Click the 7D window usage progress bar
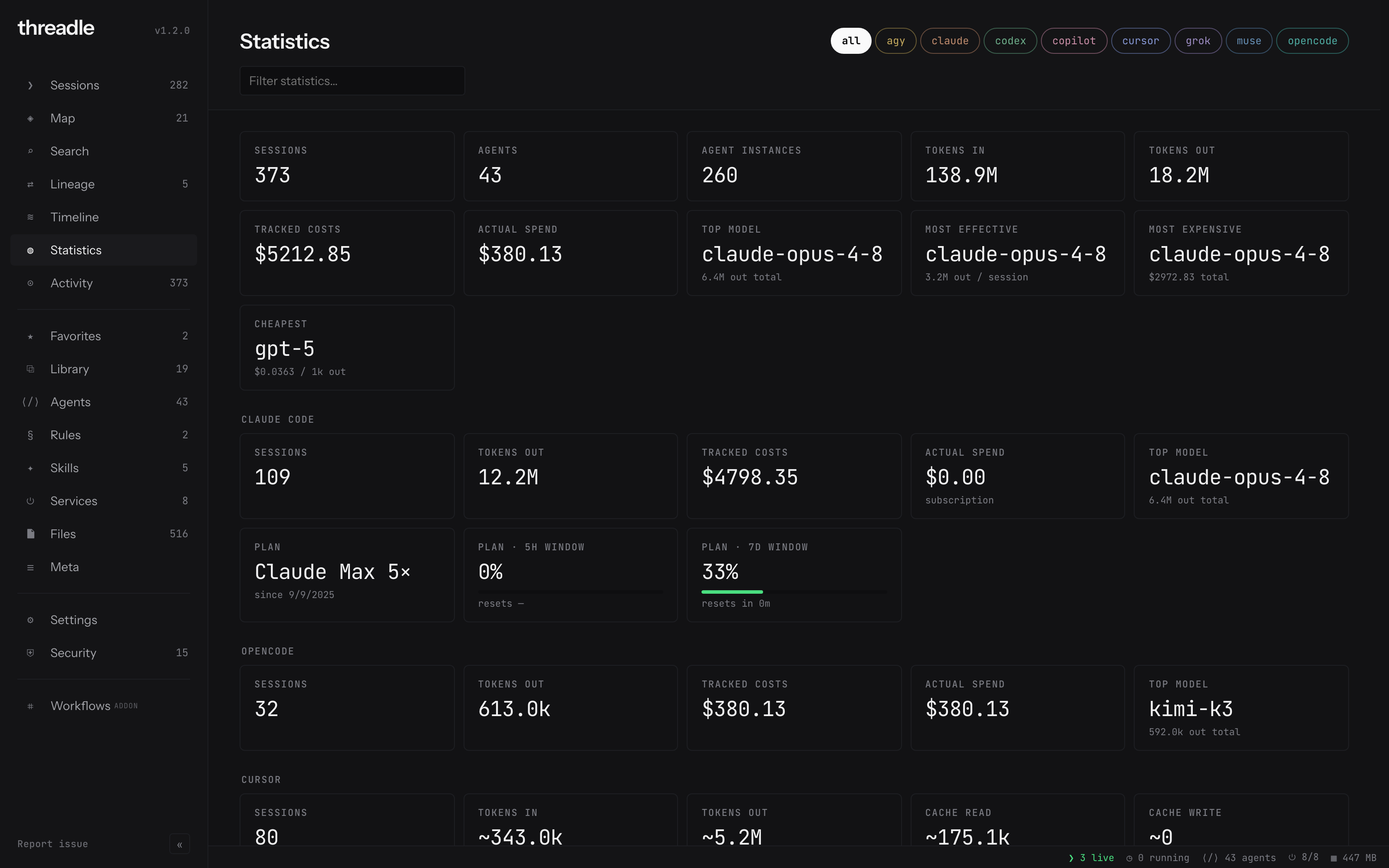 [794, 592]
